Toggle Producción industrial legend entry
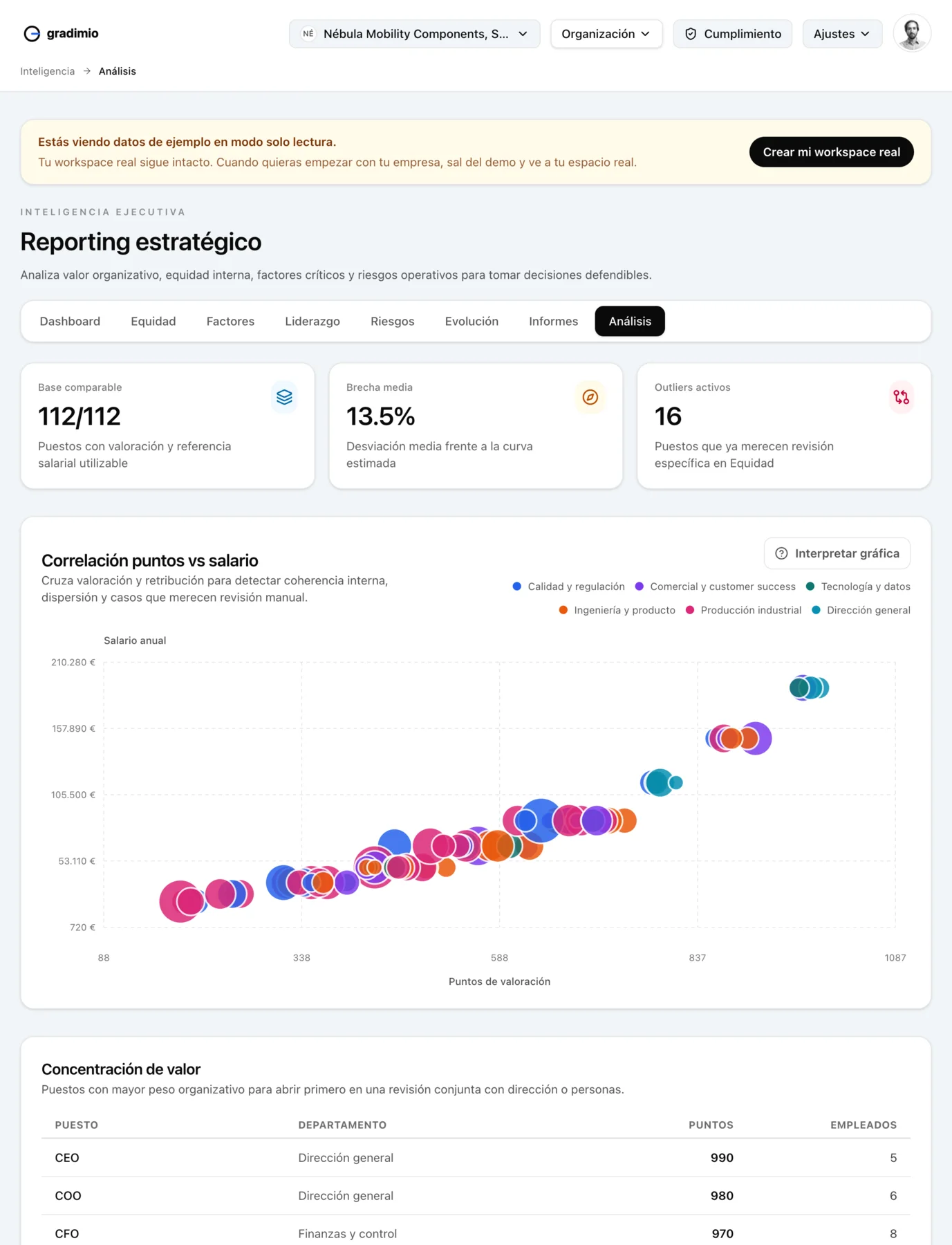 743,610
